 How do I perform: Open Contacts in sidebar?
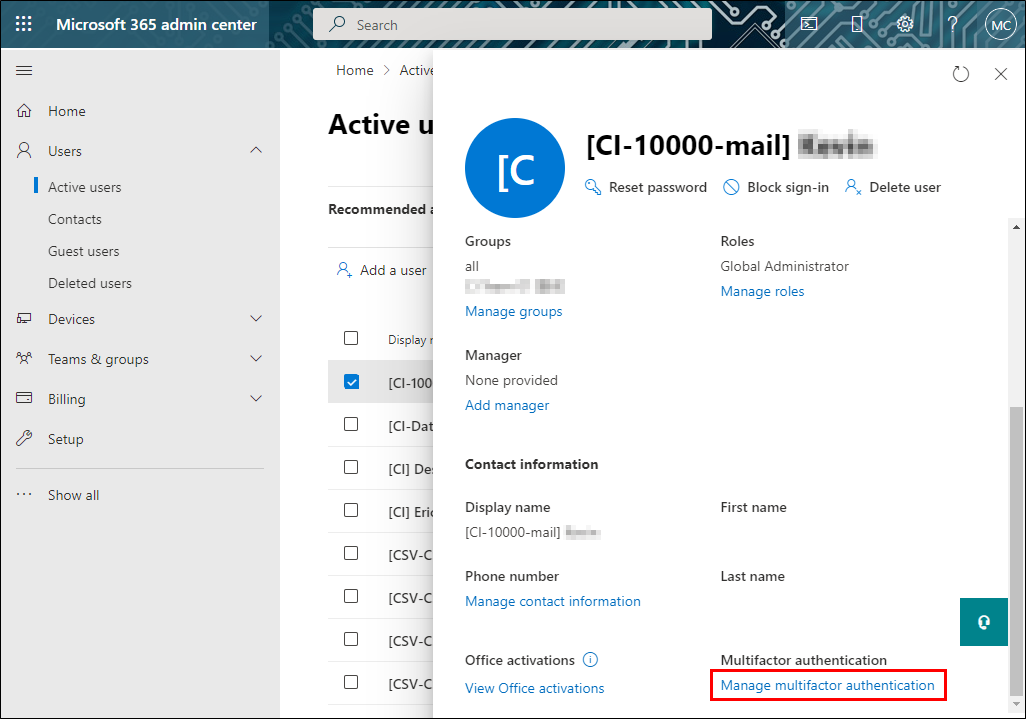point(75,219)
